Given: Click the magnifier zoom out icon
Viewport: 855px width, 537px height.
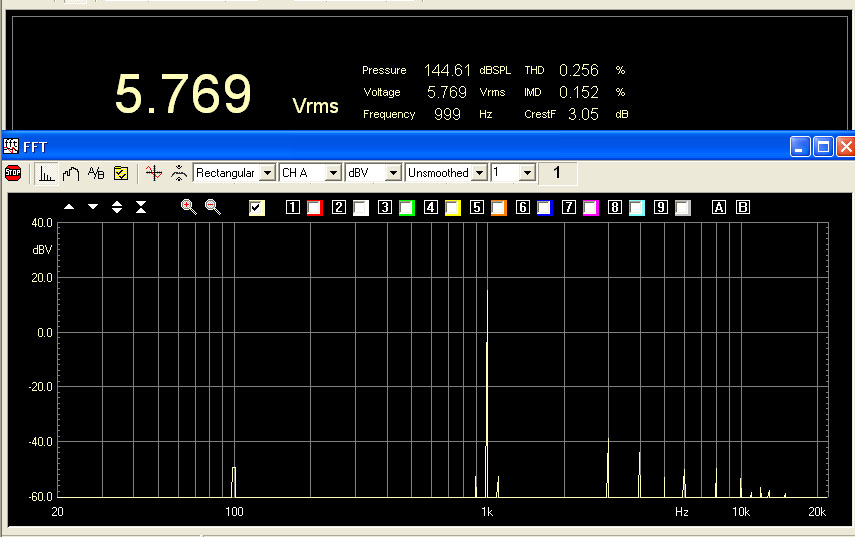Looking at the screenshot, I should 213,207.
